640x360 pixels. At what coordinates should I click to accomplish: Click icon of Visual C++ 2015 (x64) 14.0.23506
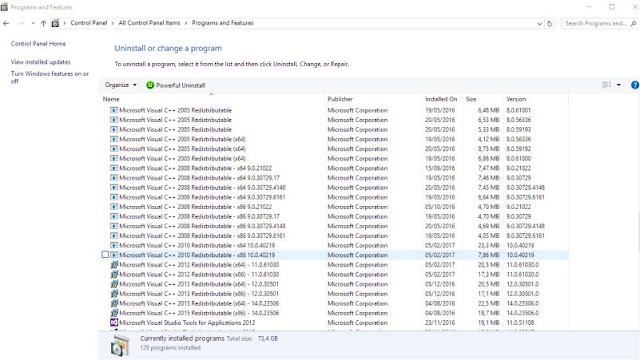click(x=114, y=303)
